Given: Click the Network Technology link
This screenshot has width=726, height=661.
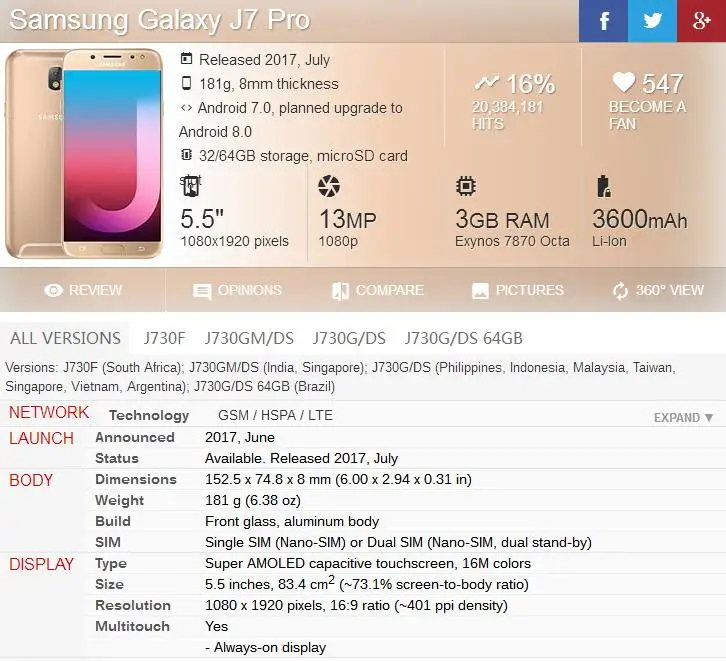Looking at the screenshot, I should (x=149, y=415).
